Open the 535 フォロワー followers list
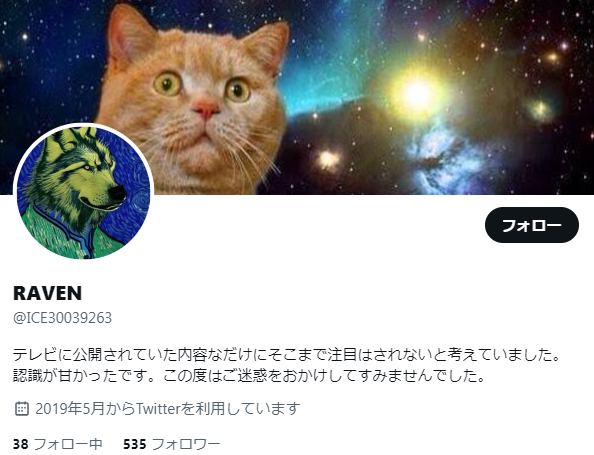Image resolution: width=594 pixels, height=455 pixels. coord(172,444)
